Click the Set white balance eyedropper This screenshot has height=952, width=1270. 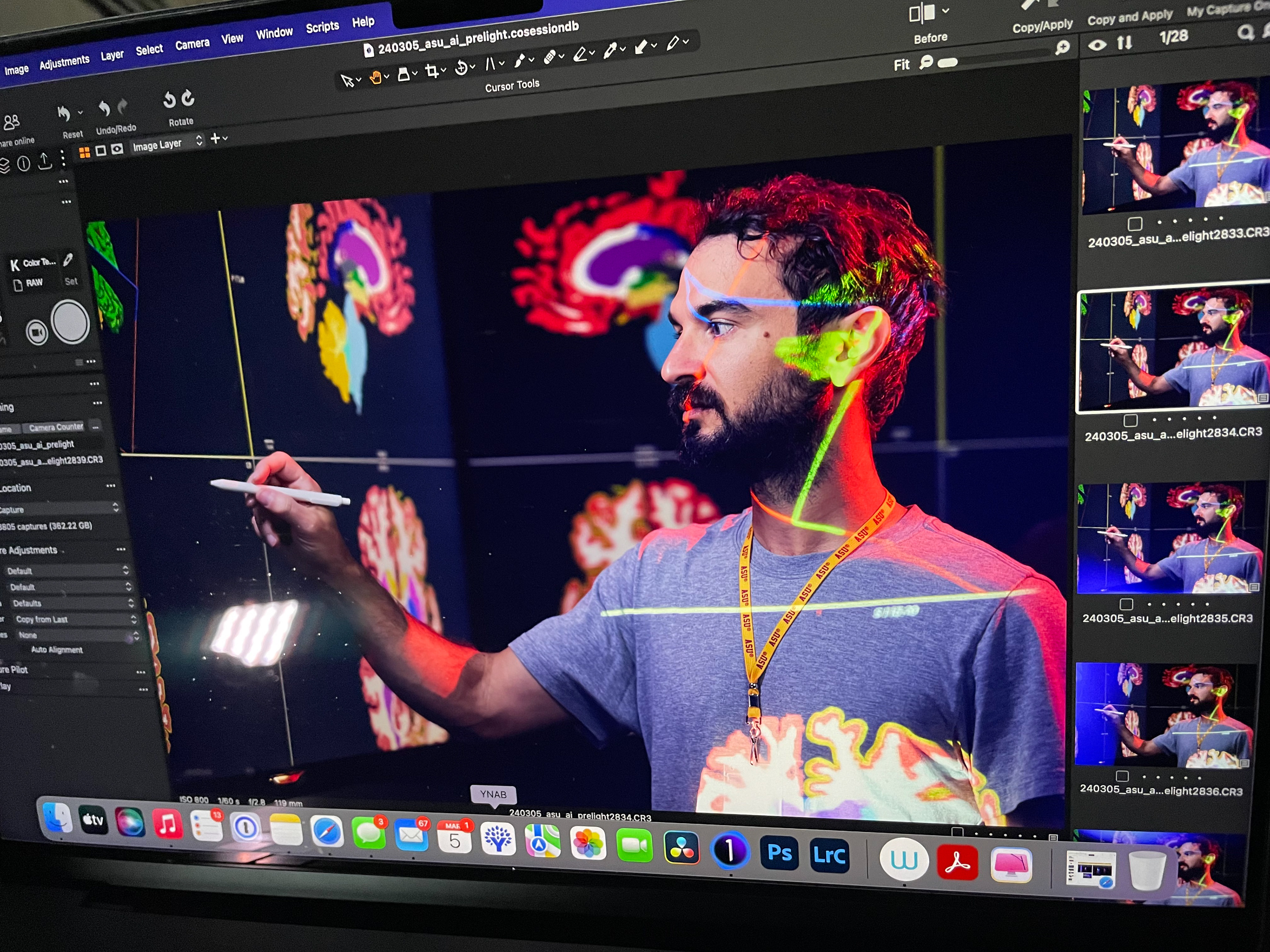(x=68, y=260)
